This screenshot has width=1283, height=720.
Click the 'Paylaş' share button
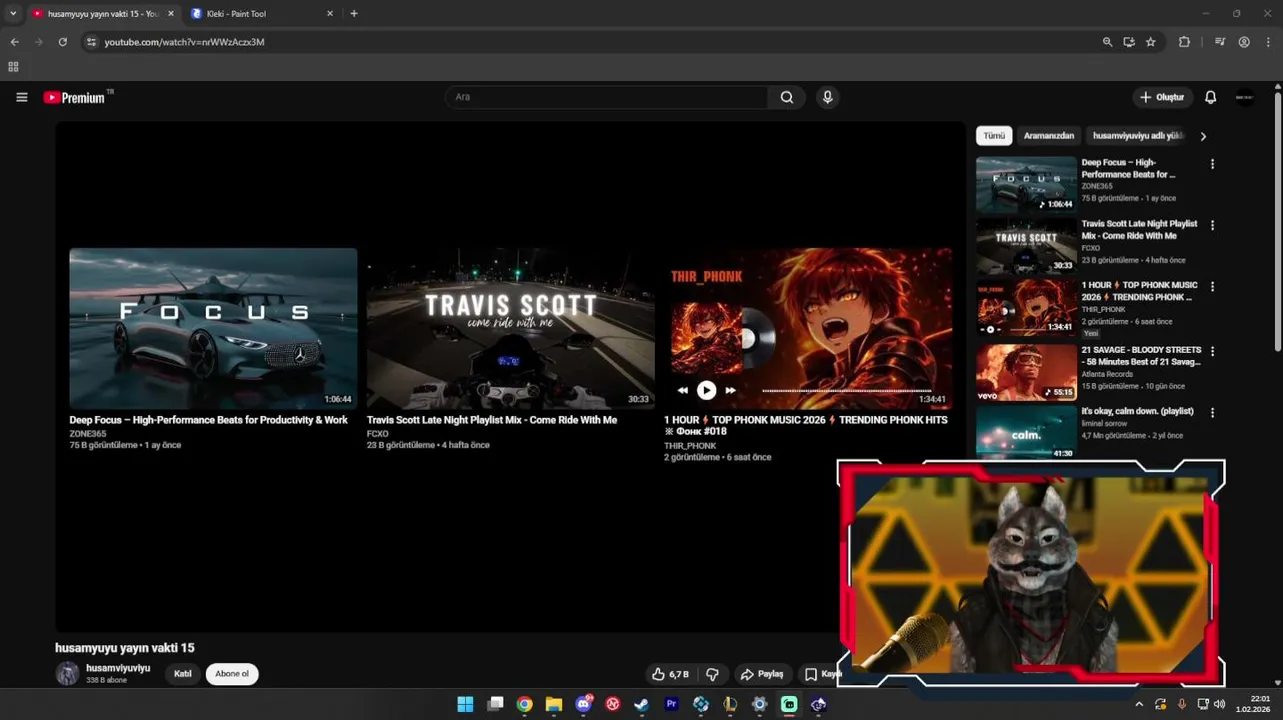point(761,674)
